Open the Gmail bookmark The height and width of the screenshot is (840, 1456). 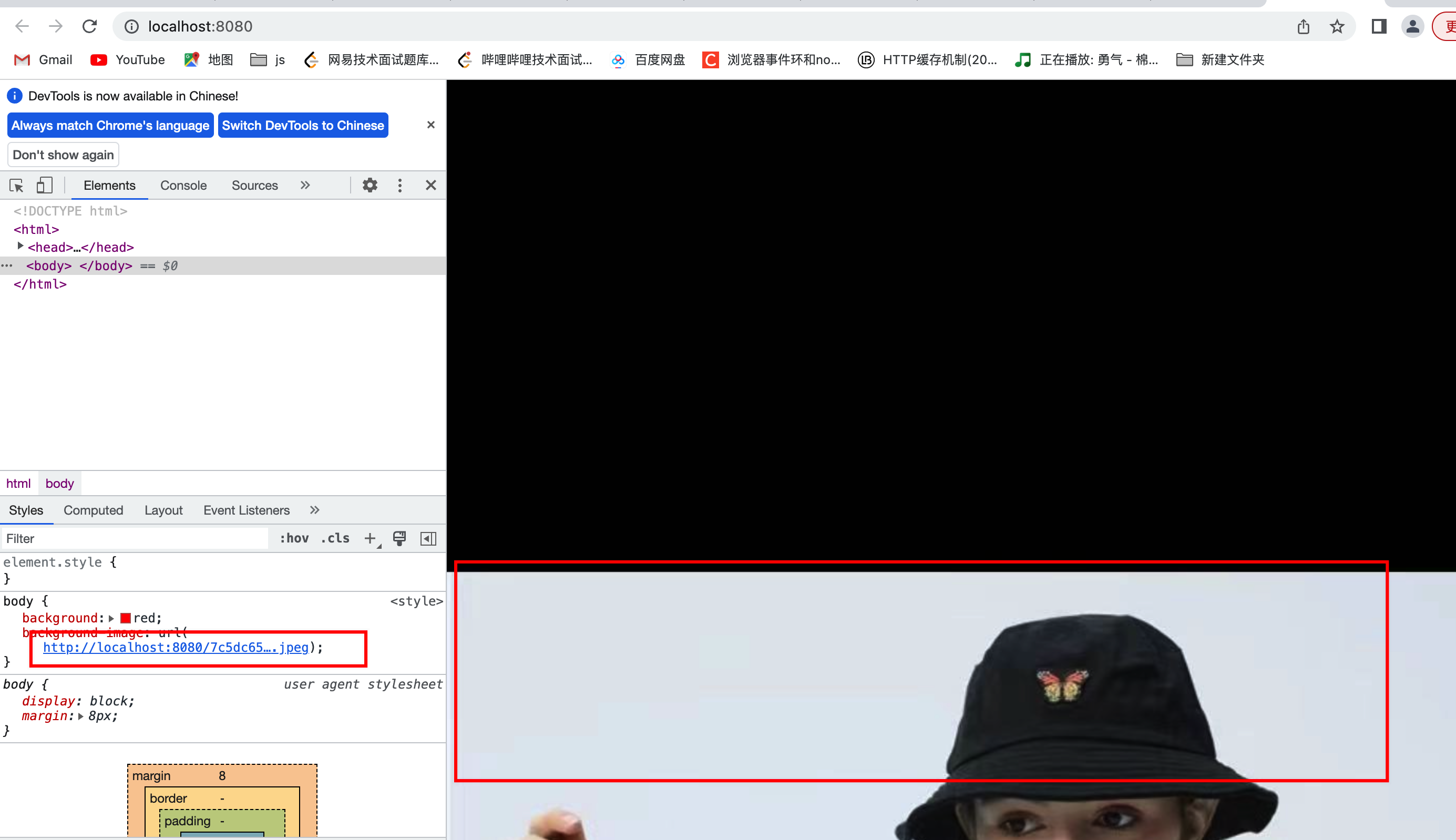(43, 60)
